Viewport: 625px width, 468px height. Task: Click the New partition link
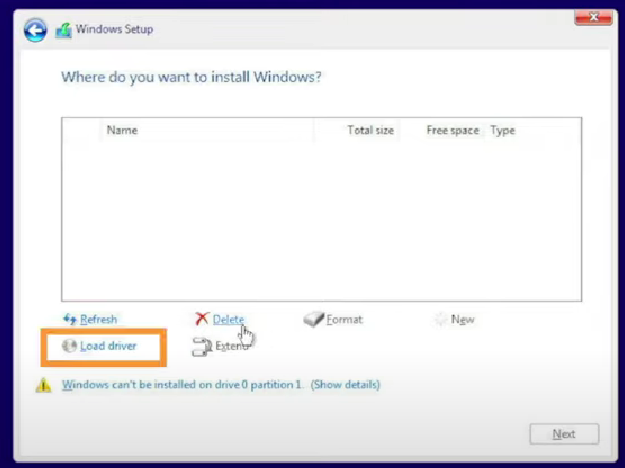point(462,319)
